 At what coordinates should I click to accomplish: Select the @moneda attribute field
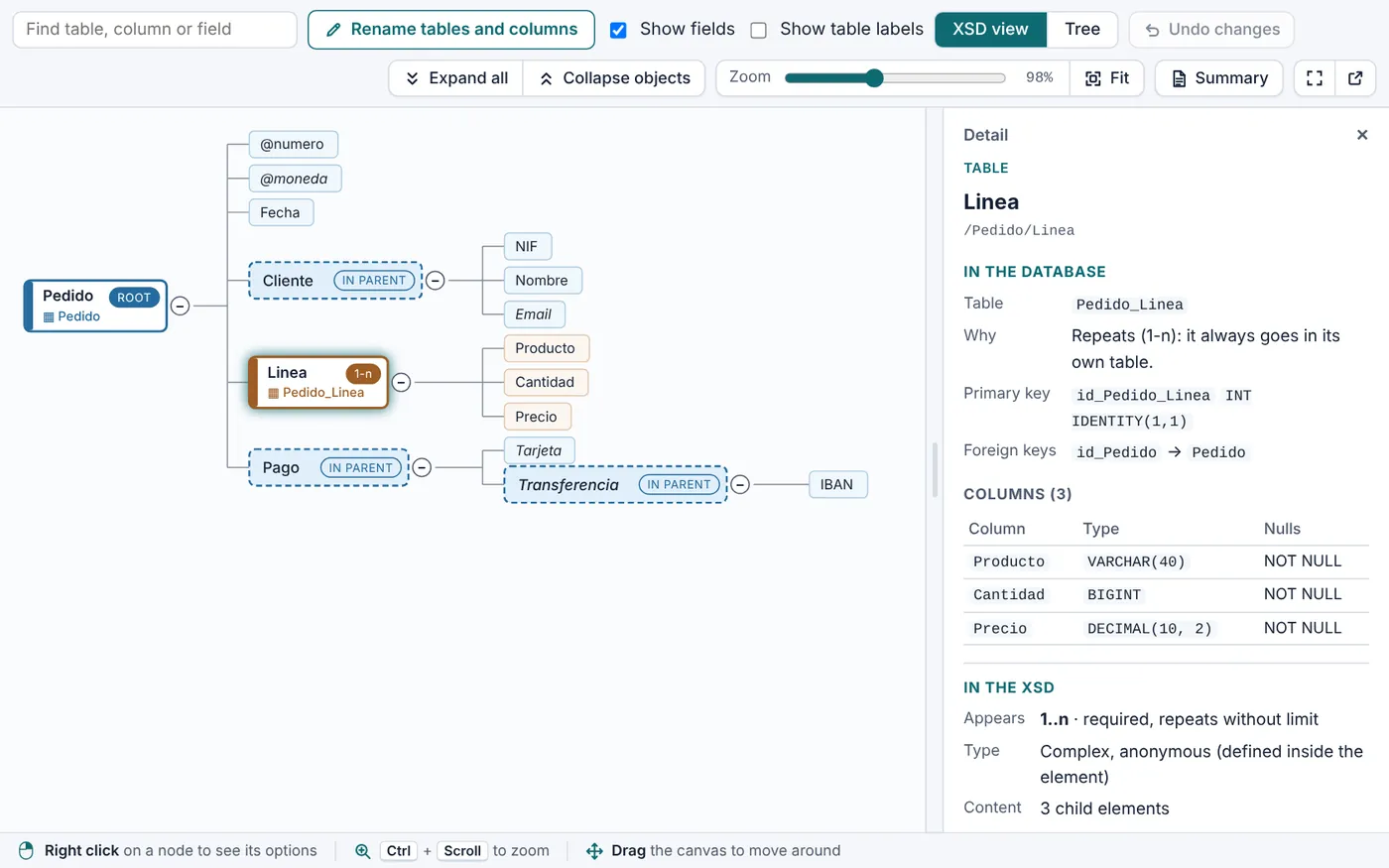coord(295,179)
